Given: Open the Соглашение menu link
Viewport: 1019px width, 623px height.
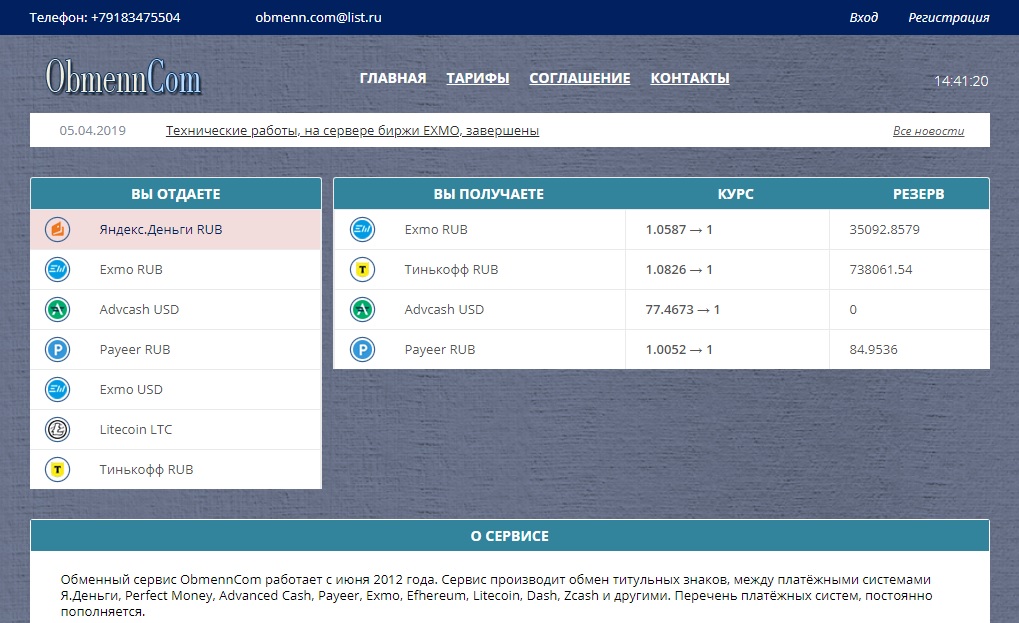Looking at the screenshot, I should 580,78.
